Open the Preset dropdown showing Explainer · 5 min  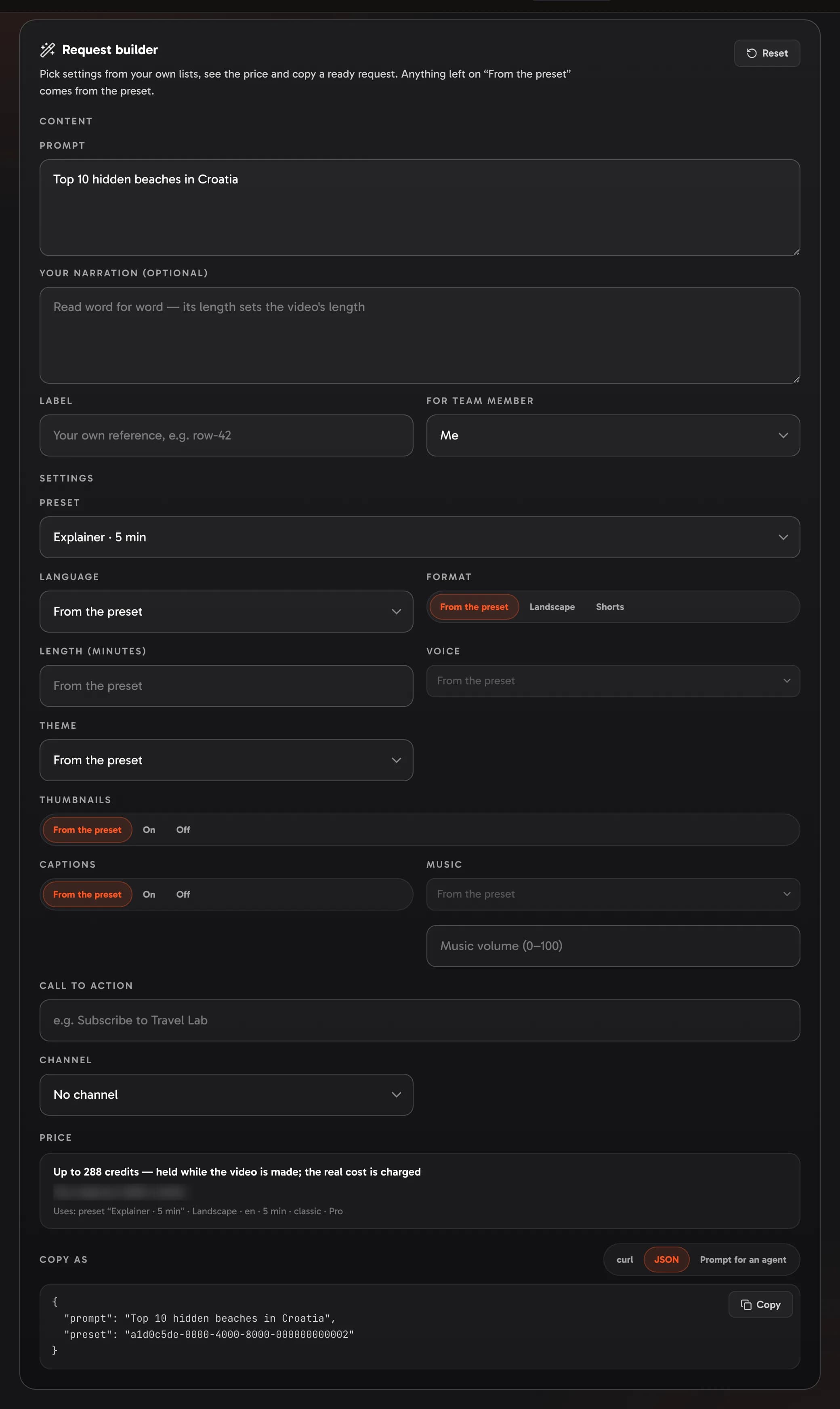click(420, 537)
